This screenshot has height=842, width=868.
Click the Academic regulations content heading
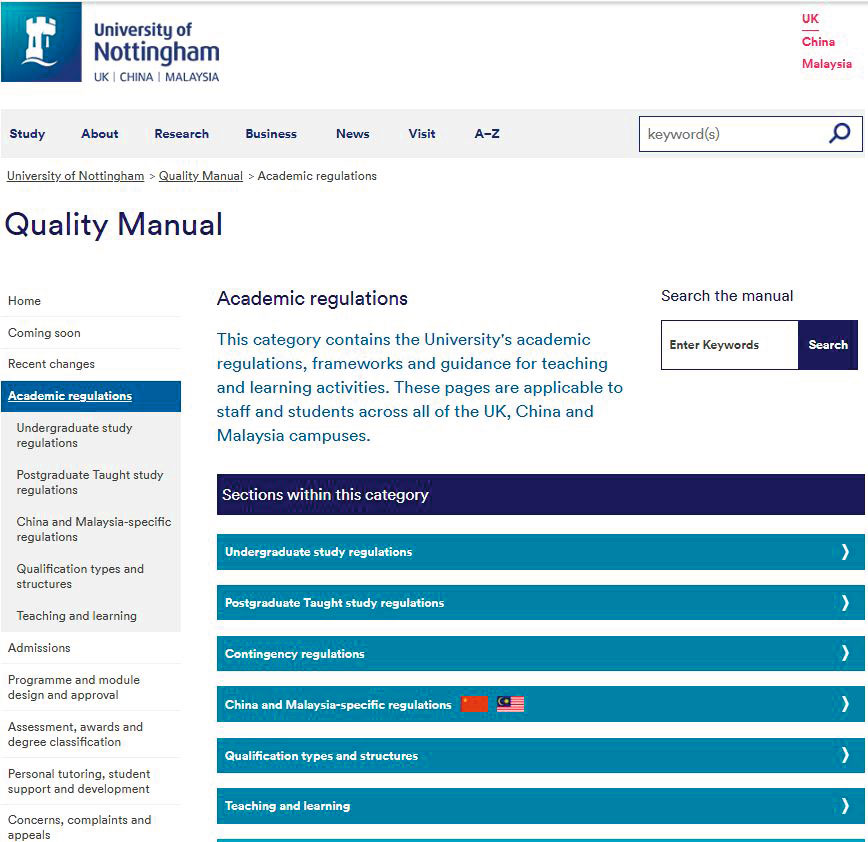coord(312,298)
